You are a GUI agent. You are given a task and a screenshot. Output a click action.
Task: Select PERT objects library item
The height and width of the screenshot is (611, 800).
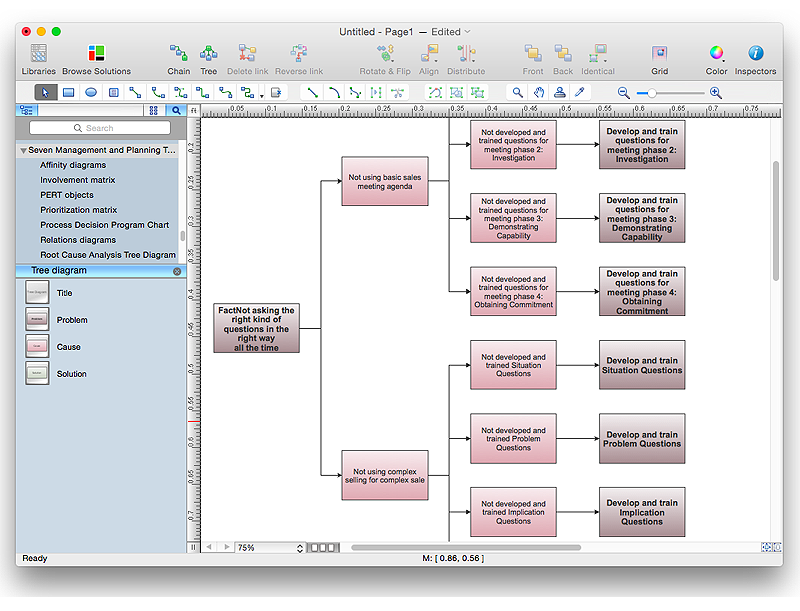[67, 195]
